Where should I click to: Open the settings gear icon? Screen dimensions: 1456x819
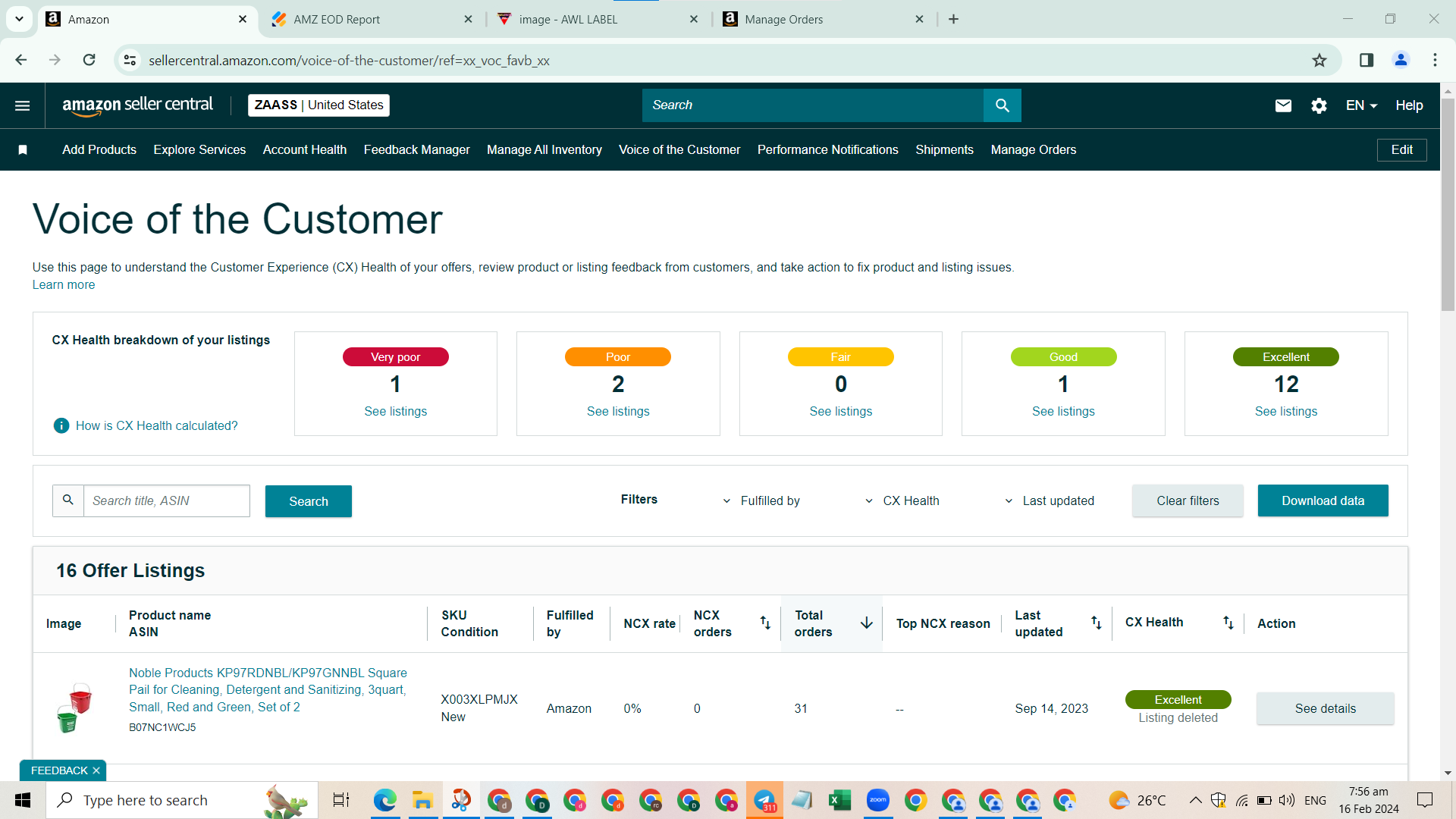pyautogui.click(x=1319, y=105)
